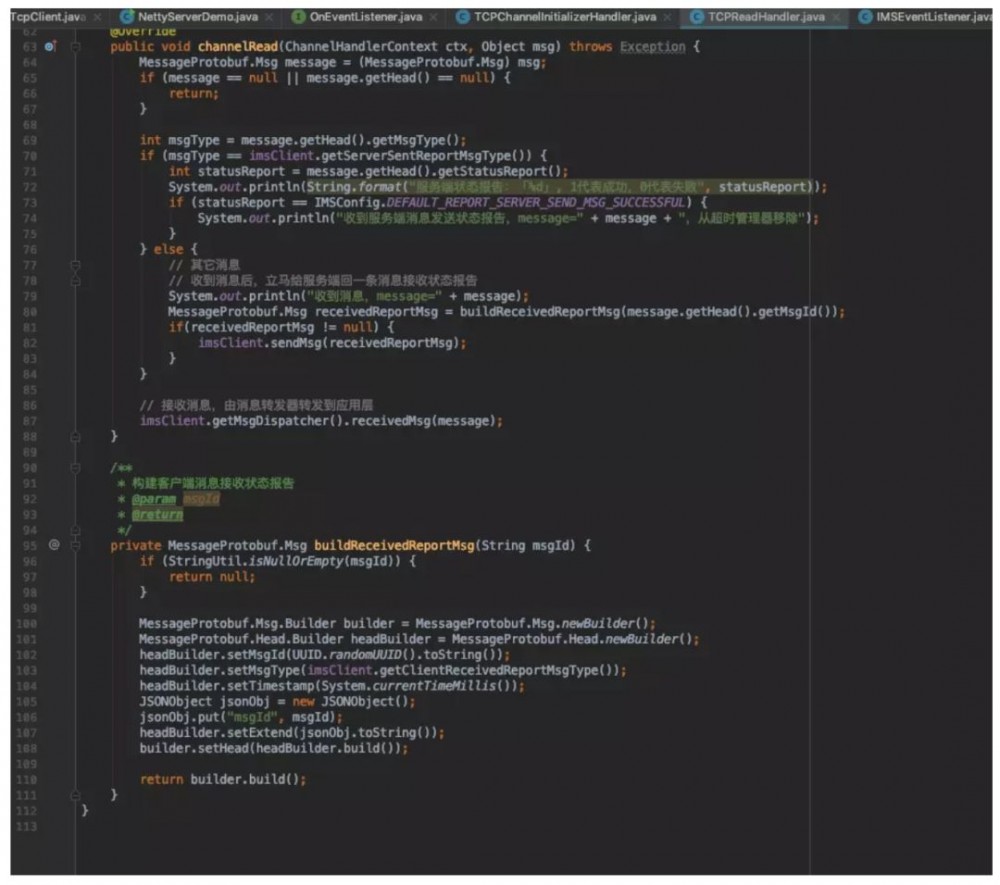Image resolution: width=1000 pixels, height=885 pixels.
Task: Click the class icon on NettyServerDemo.java tab
Action: pos(127,17)
